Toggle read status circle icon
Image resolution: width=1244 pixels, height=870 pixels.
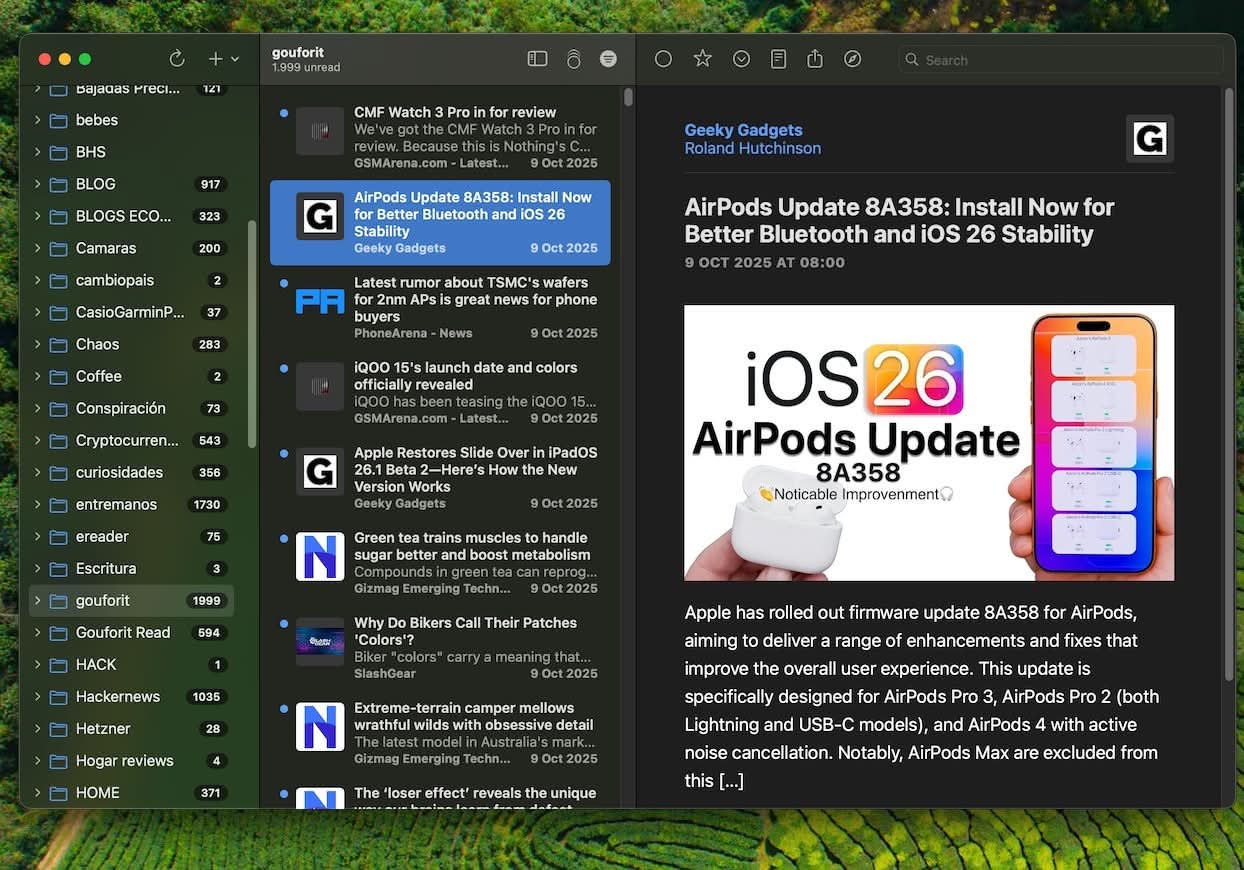[x=663, y=59]
